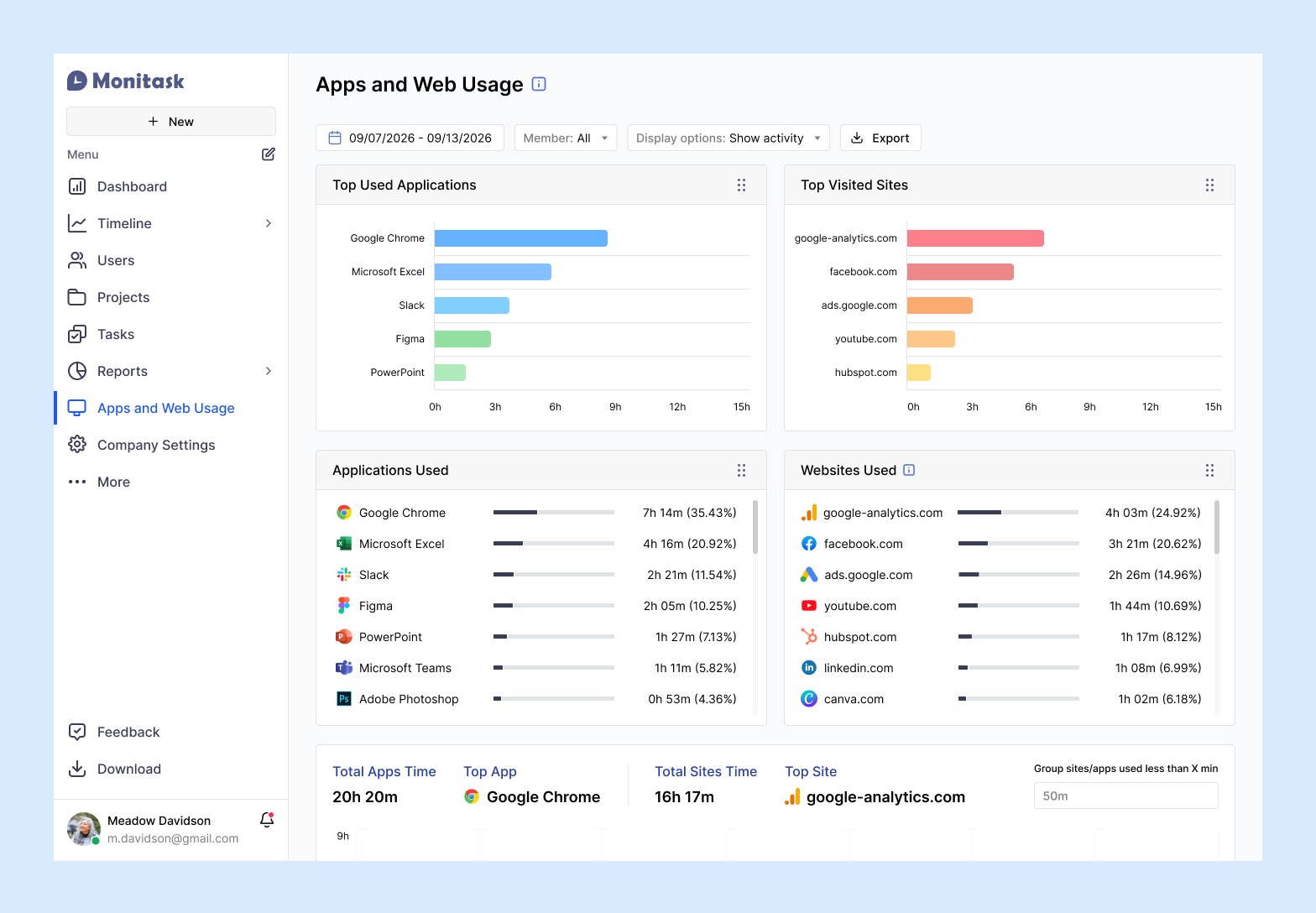This screenshot has height=913, width=1316.
Task: Click the facebook.com usage progress bar
Action: [1019, 544]
